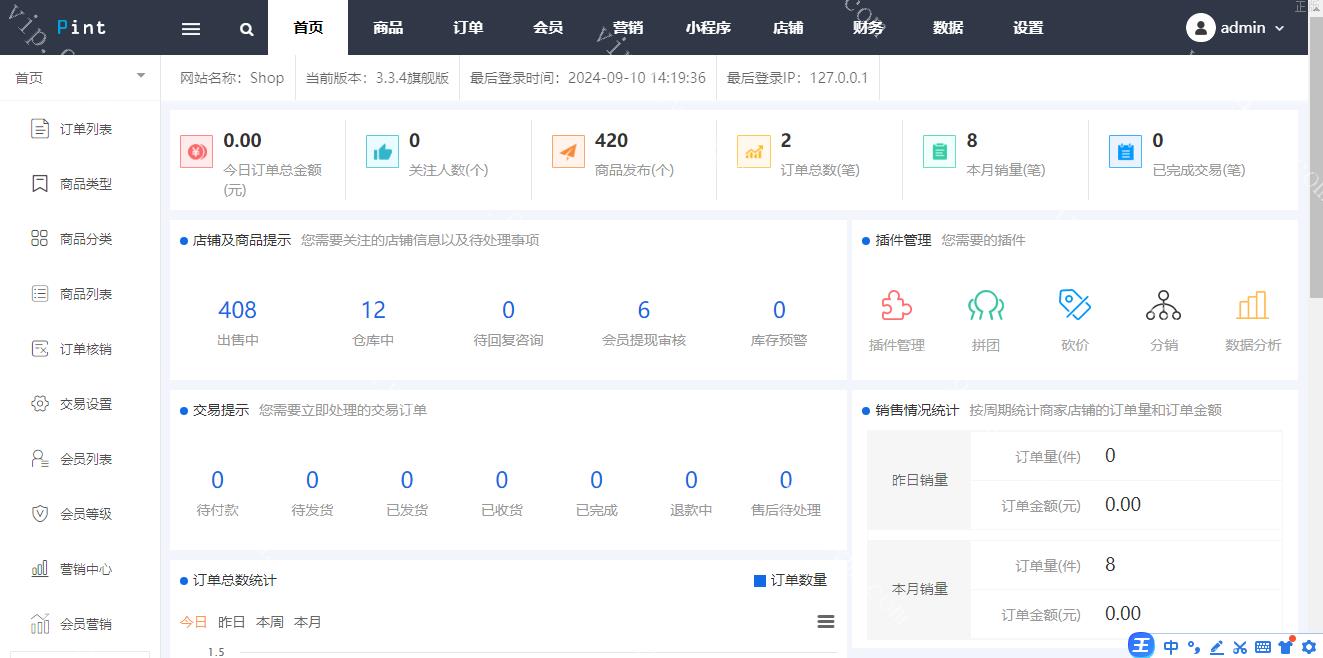
Task: Toggle the sidebar with hamburger menu icon
Action: pyautogui.click(x=191, y=29)
